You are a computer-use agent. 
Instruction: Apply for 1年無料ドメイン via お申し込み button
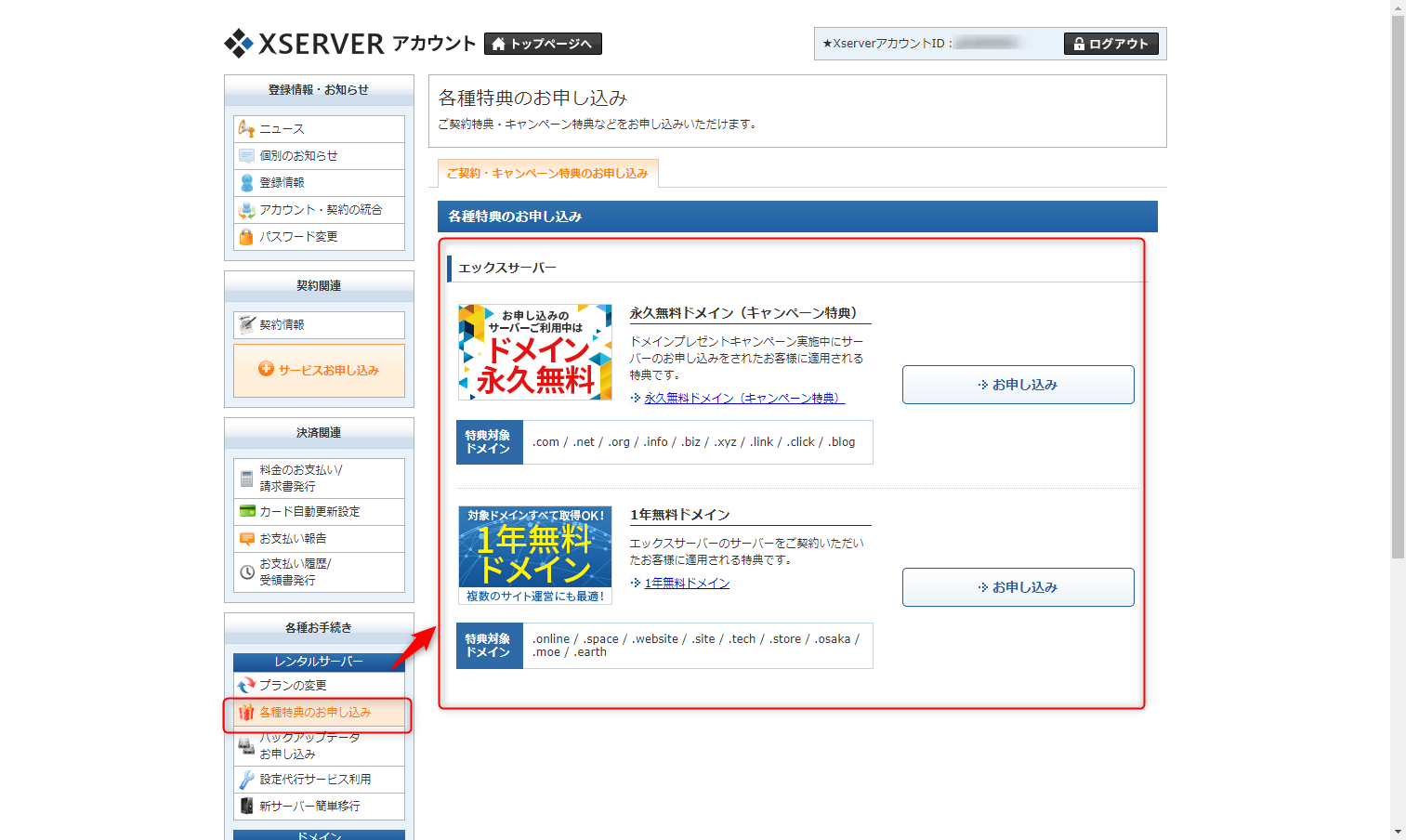[x=1018, y=587]
